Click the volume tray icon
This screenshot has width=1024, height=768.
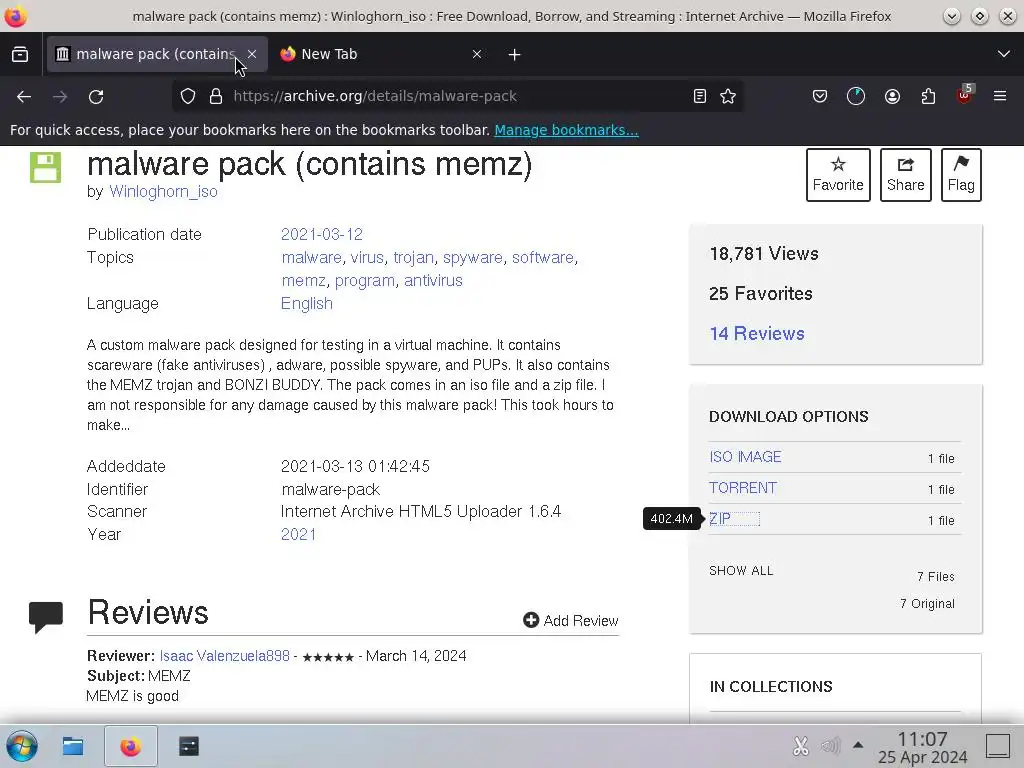831,745
